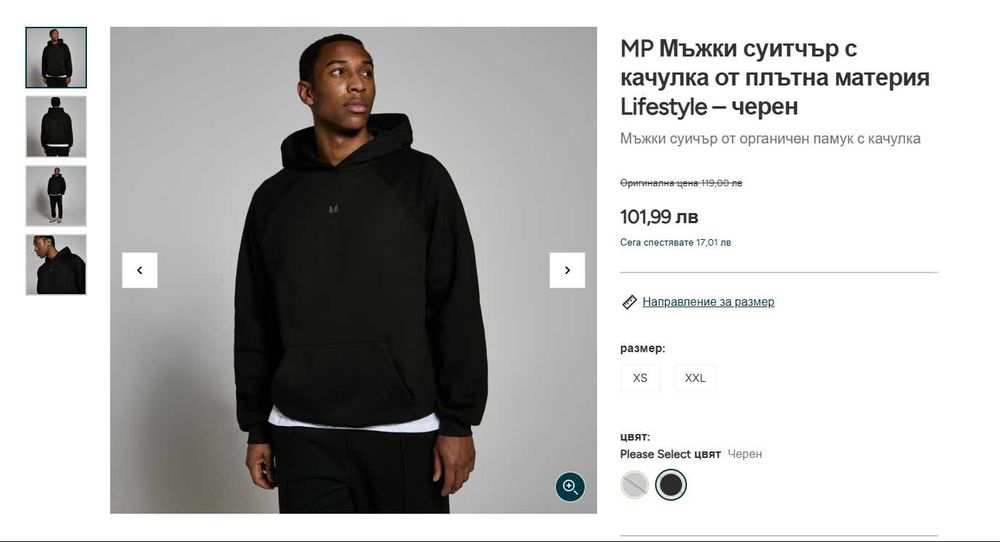The width and height of the screenshot is (1000, 542).
Task: Show the back view hoodie thumbnail
Action: click(56, 127)
